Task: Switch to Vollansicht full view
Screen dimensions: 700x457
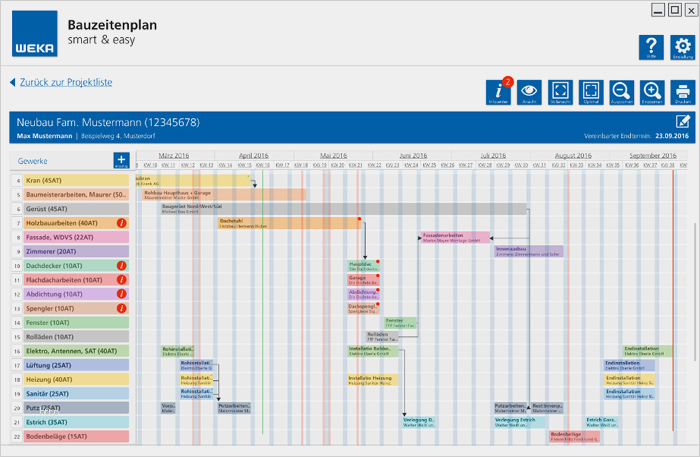Action: [x=560, y=92]
